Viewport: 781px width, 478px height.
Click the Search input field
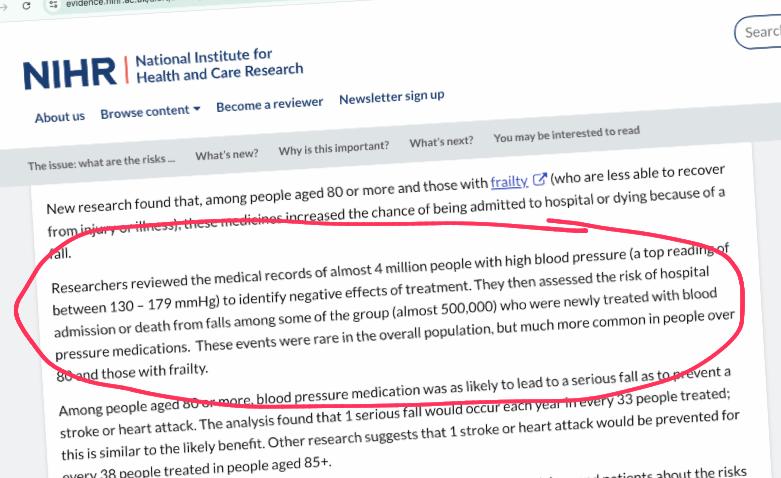coord(762,32)
